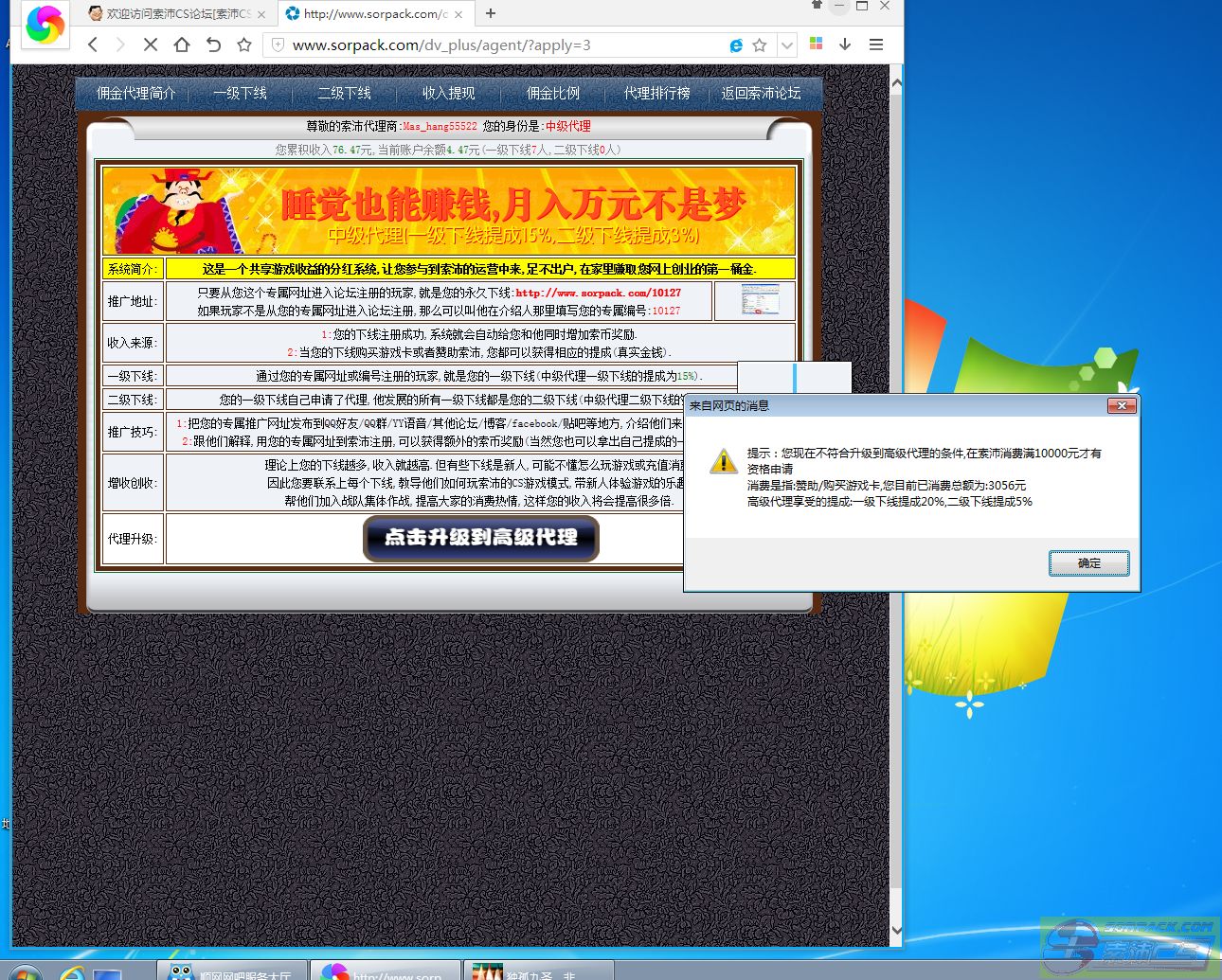Screen dimensions: 1222x980
Task: Click the 收入来源 row label
Action: click(x=133, y=343)
